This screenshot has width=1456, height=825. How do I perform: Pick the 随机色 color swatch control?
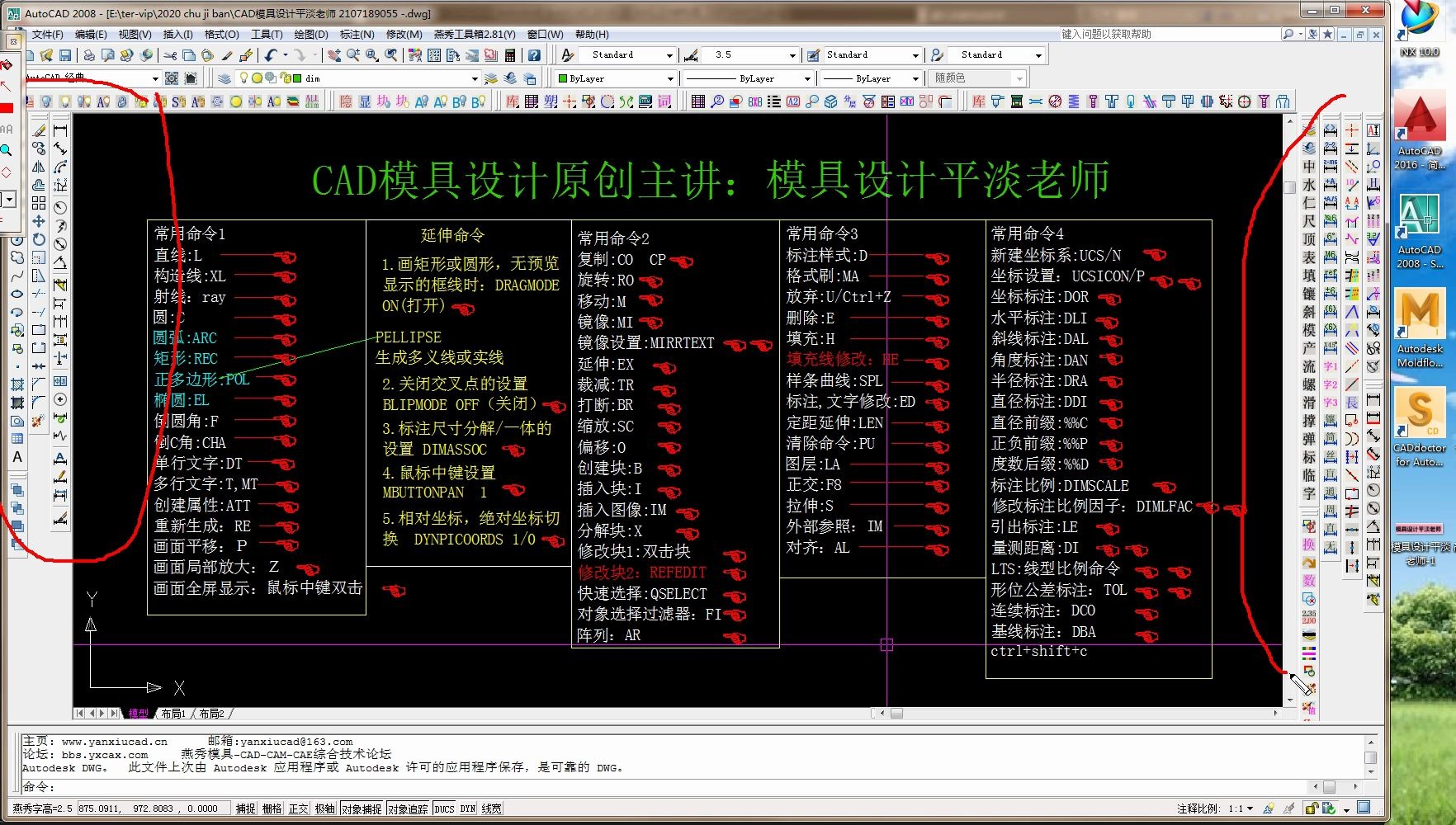coord(978,77)
